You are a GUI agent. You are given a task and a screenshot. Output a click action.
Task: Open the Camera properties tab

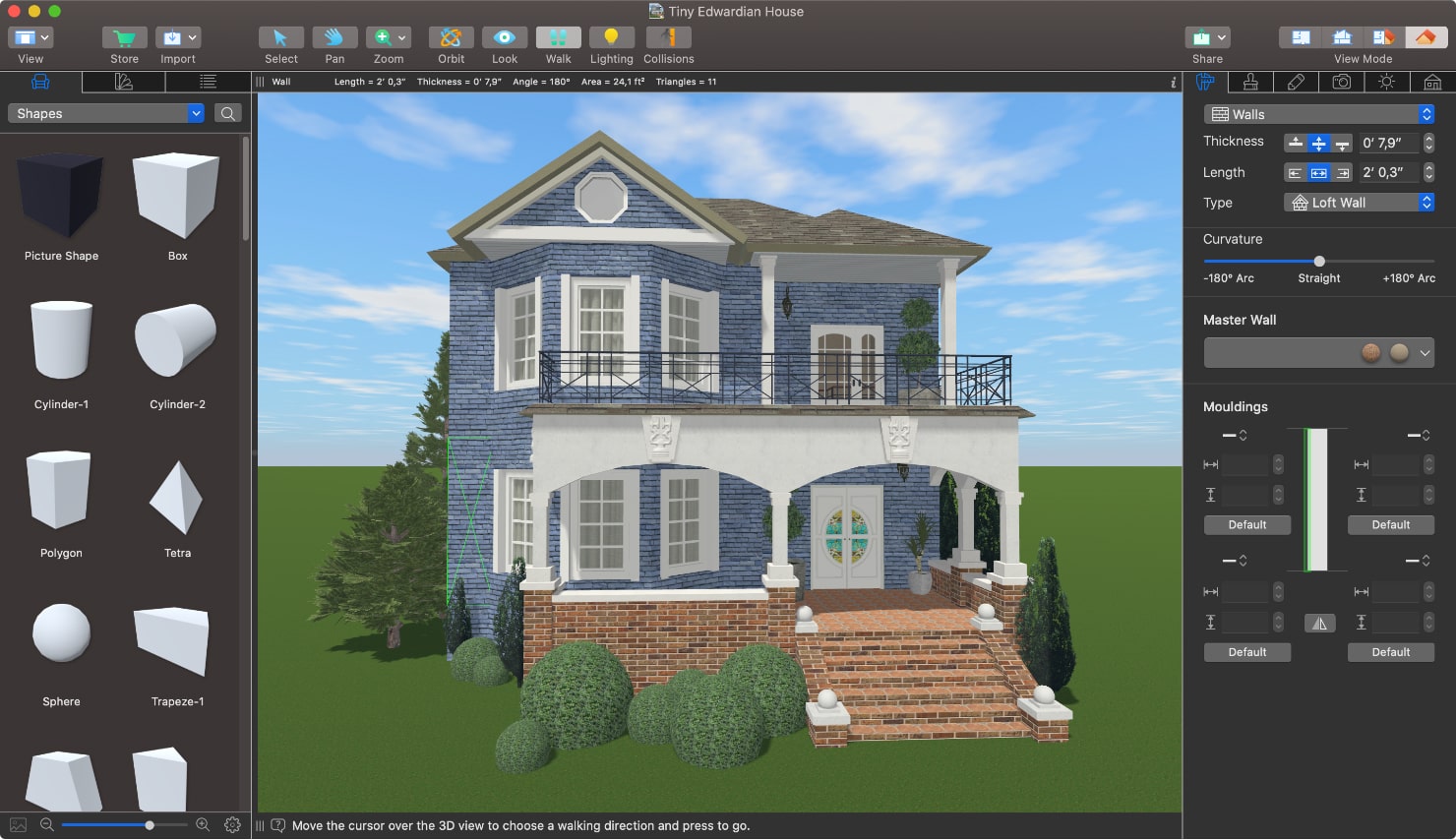point(1342,82)
